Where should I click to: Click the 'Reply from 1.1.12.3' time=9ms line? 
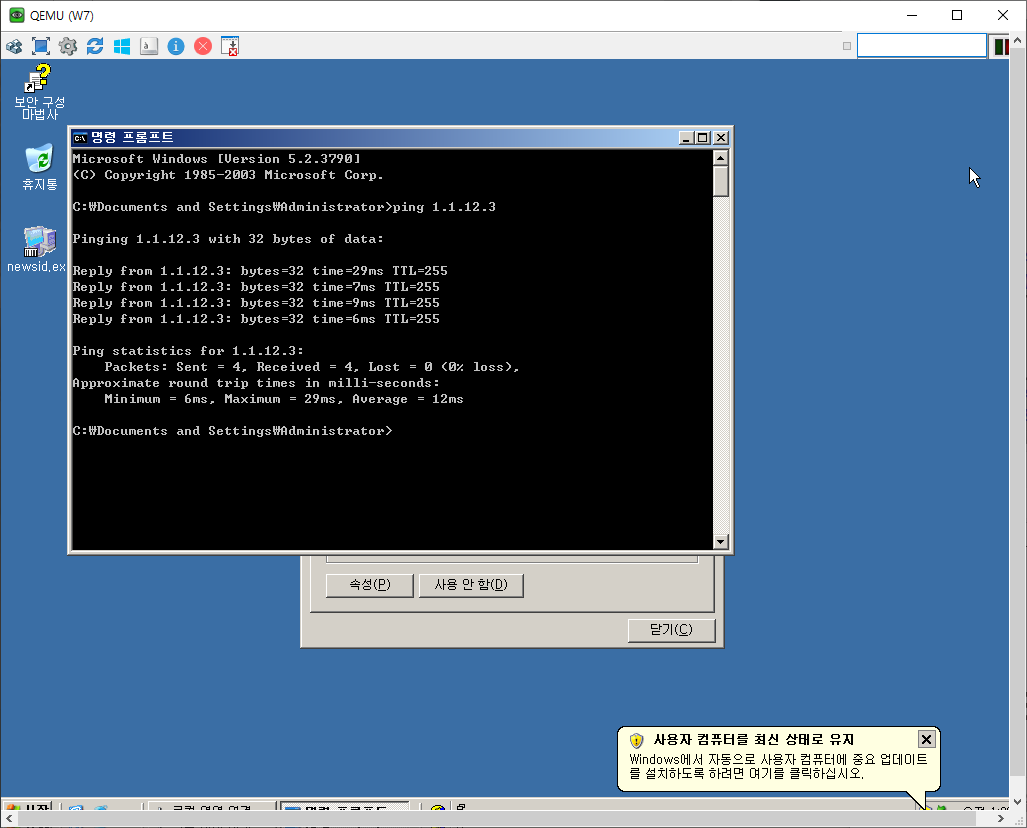[x=256, y=303]
